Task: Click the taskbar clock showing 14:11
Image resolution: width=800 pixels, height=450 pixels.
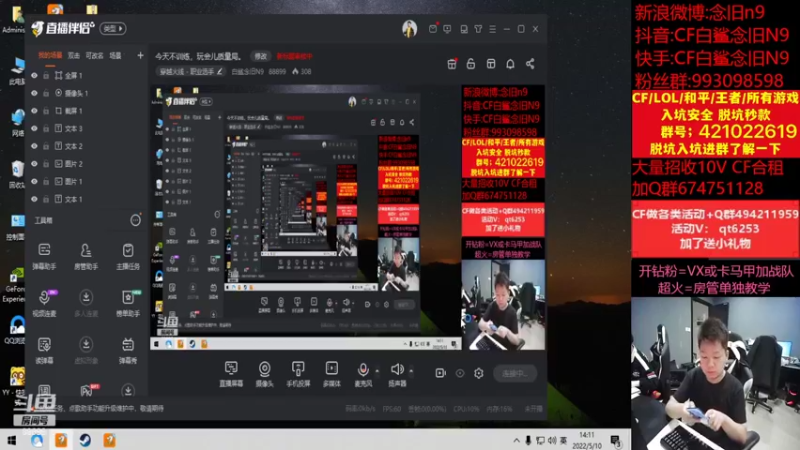Action: coord(587,440)
